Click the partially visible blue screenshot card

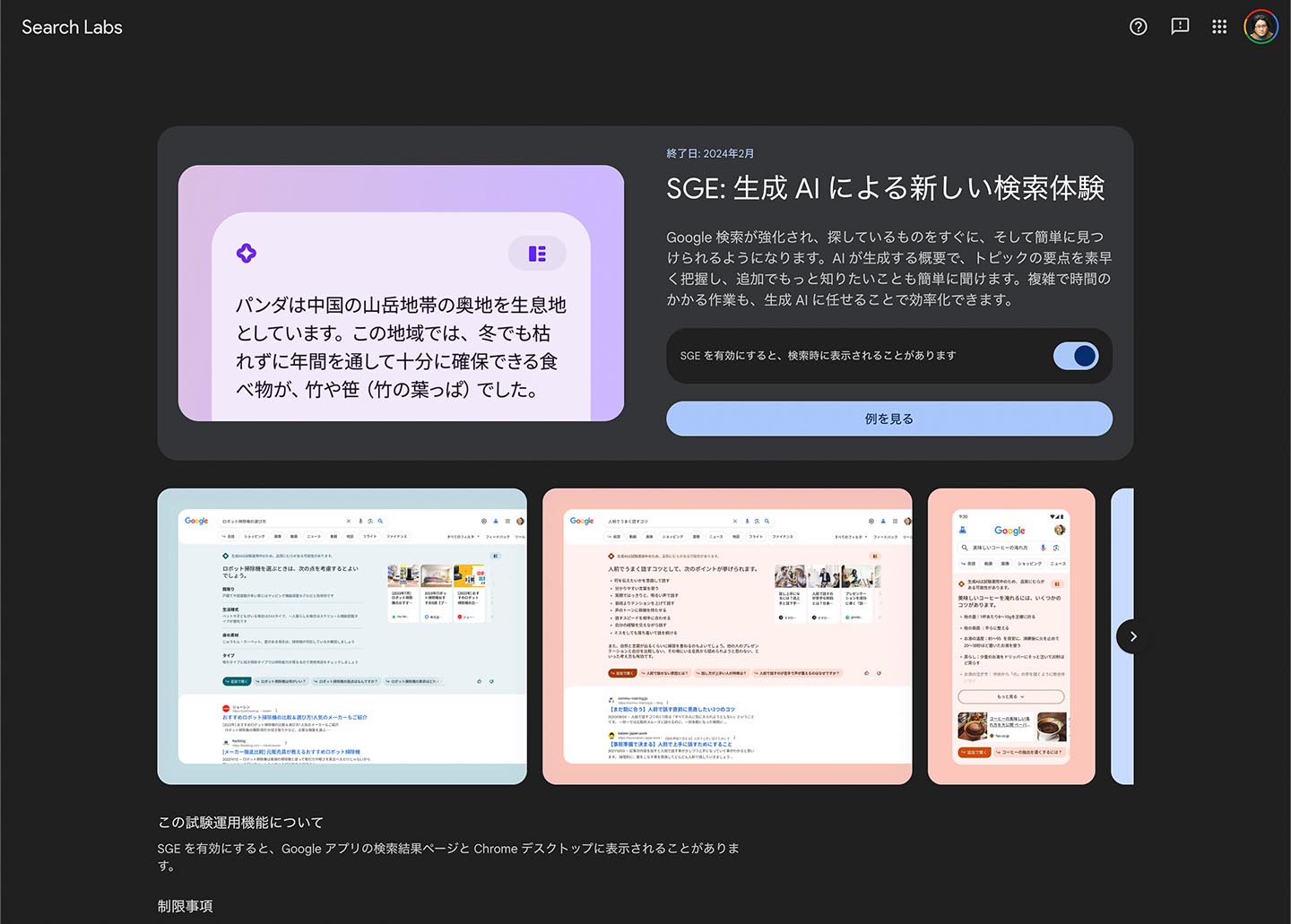point(1122,636)
